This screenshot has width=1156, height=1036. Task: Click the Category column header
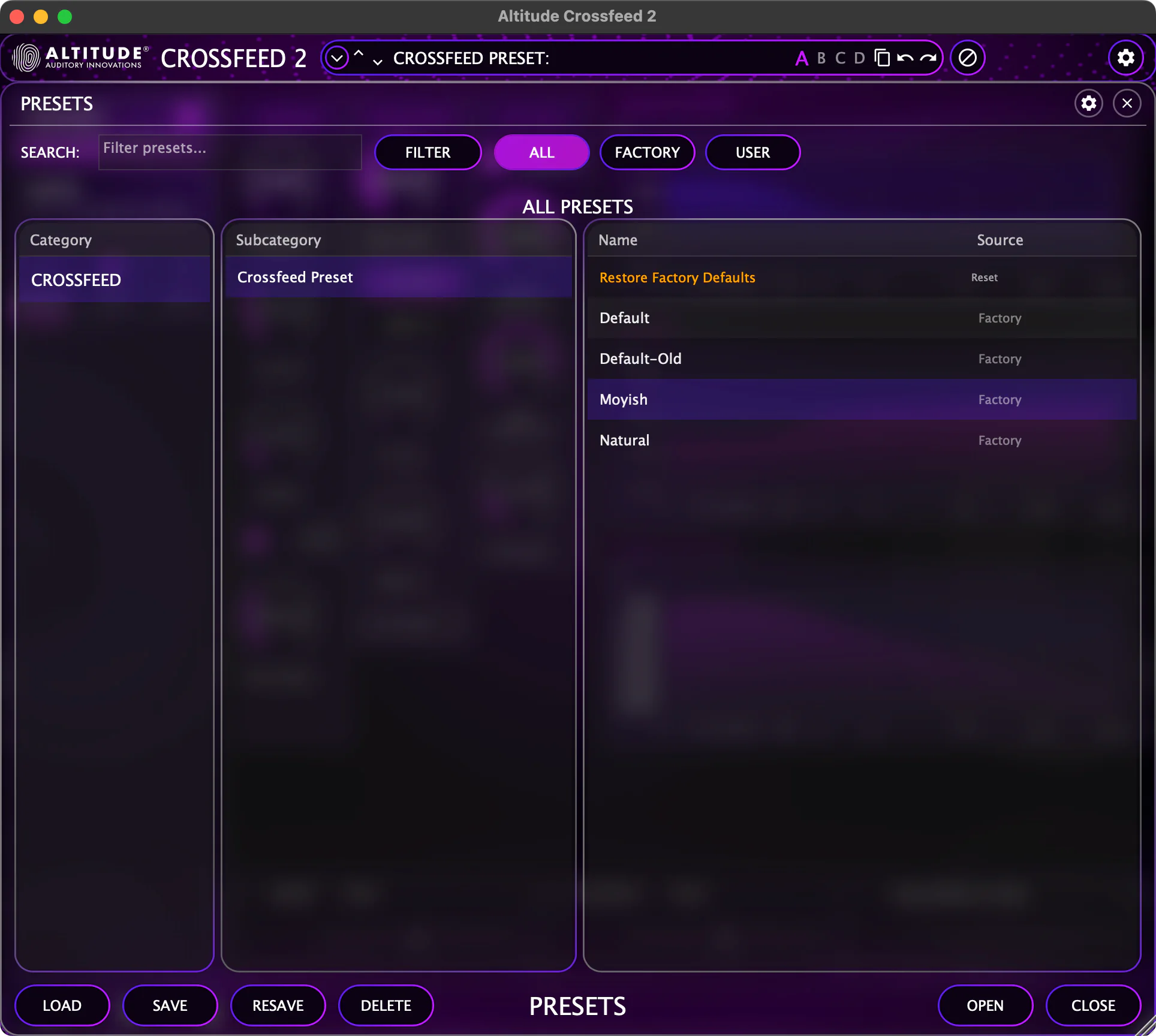[x=61, y=240]
